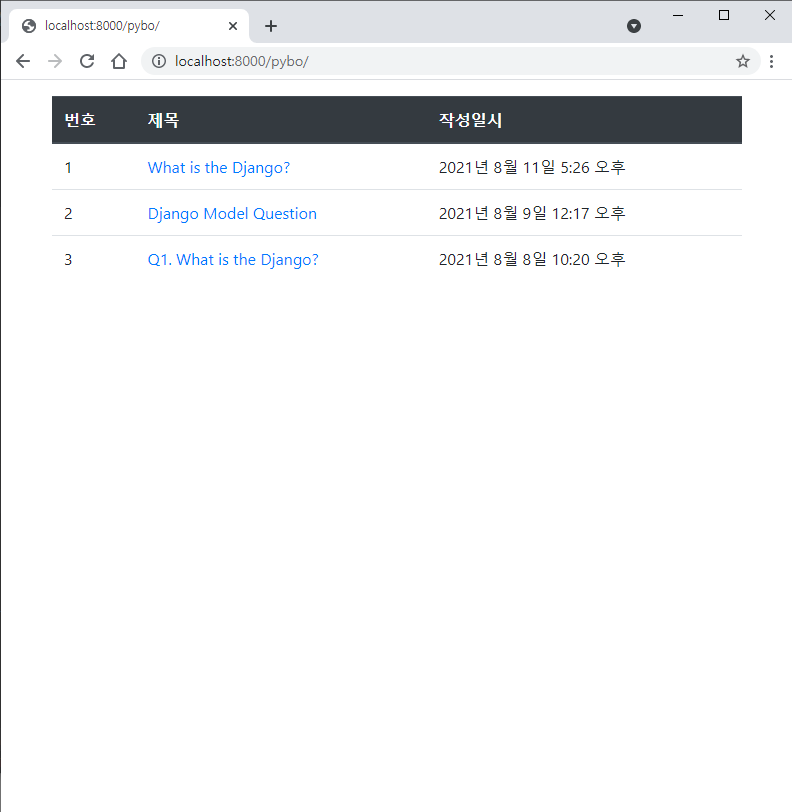Open the 'Django Model Question' link

pyautogui.click(x=232, y=214)
